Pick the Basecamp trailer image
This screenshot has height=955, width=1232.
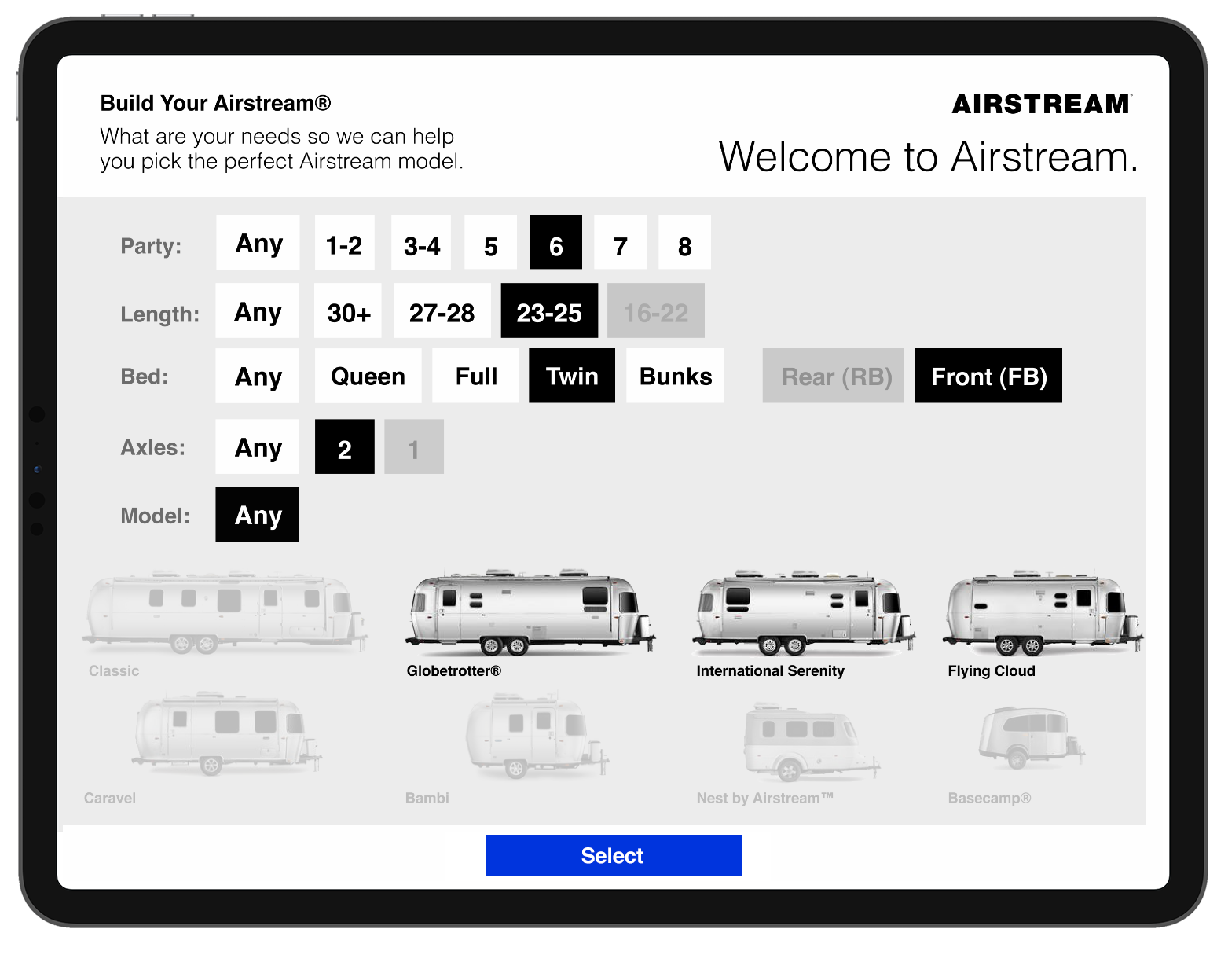tap(1032, 737)
